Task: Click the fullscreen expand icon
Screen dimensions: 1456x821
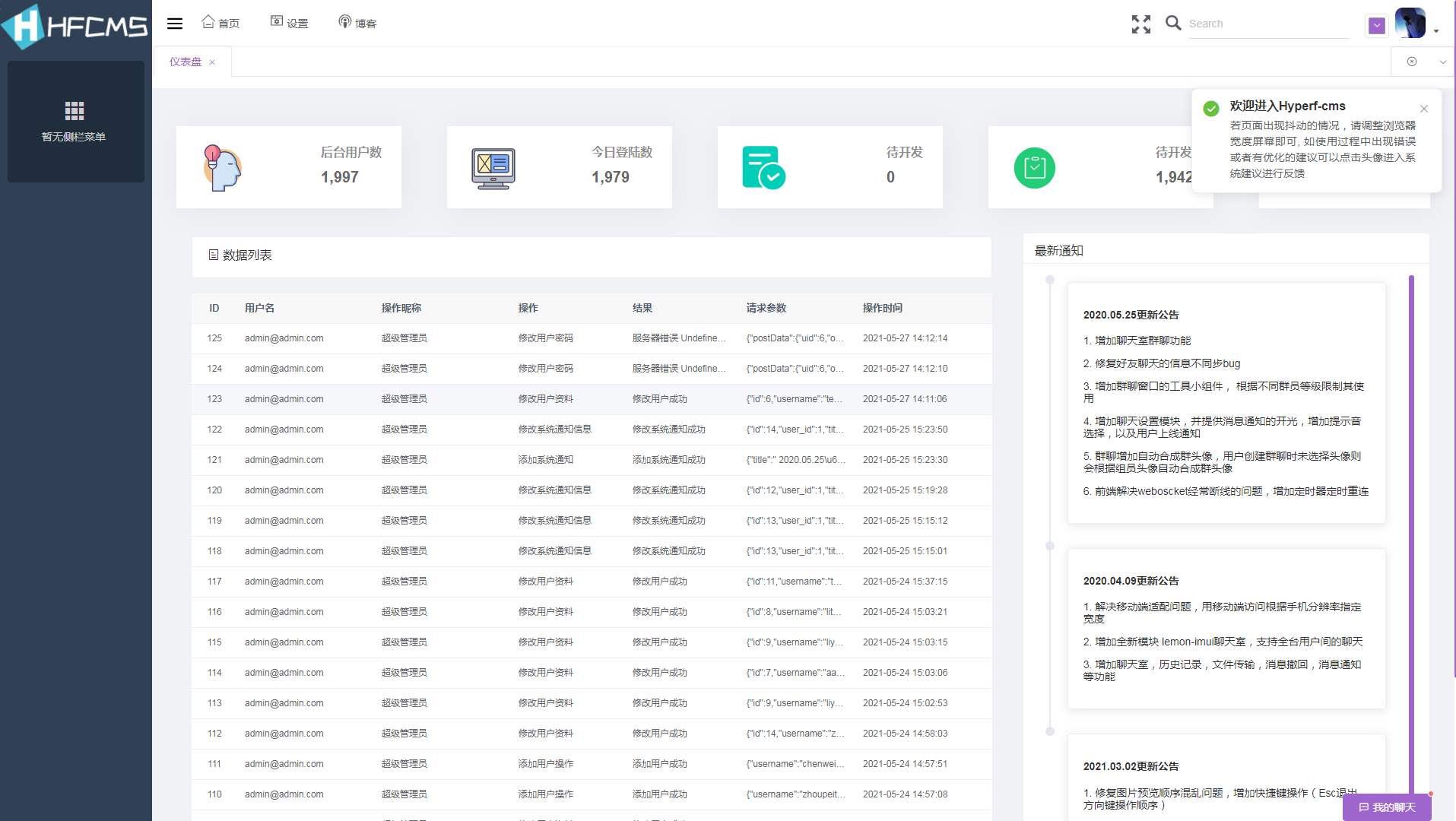Action: tap(1140, 24)
